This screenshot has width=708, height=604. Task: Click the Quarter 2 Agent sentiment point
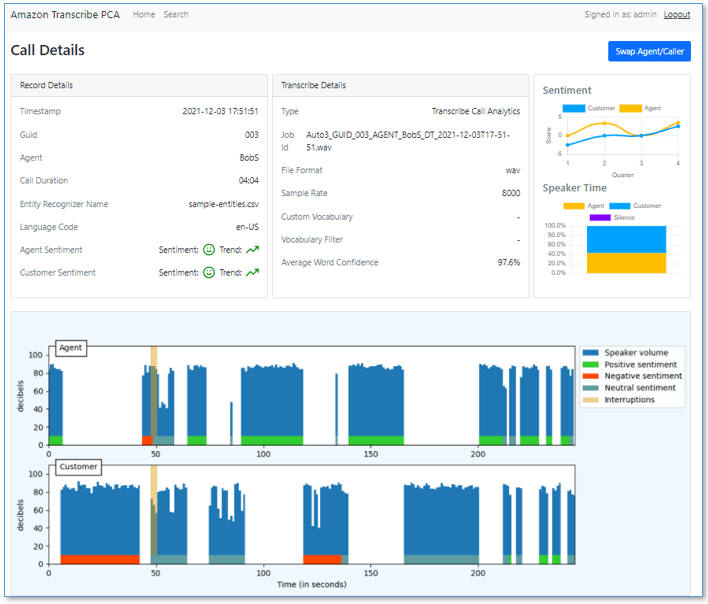(x=605, y=123)
